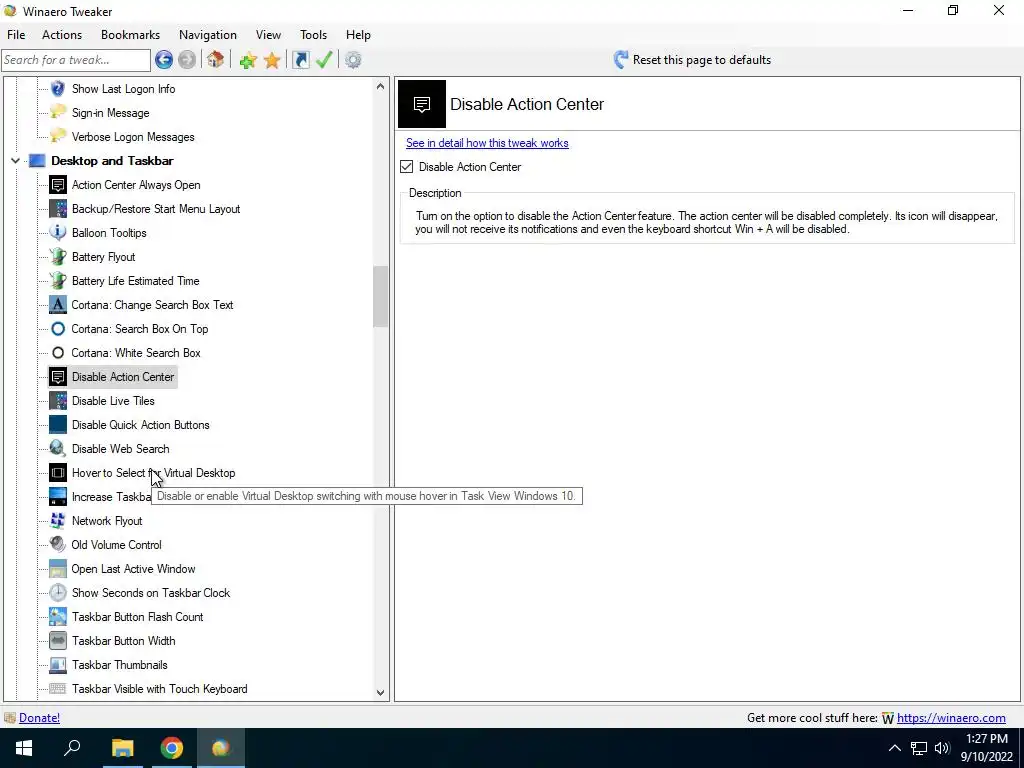Open File Explorer from the taskbar
Image resolution: width=1024 pixels, height=768 pixels.
(x=122, y=748)
